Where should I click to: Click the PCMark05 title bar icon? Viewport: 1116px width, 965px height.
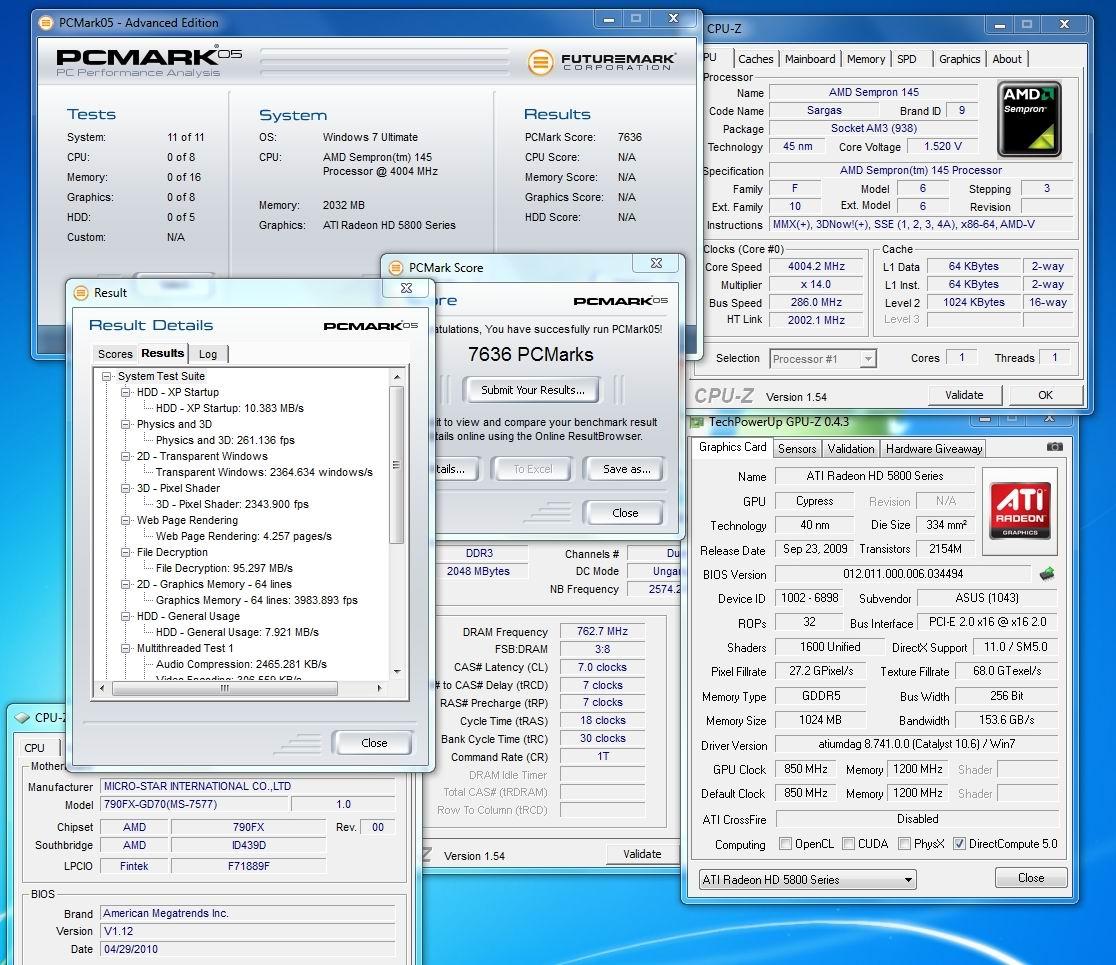46,23
